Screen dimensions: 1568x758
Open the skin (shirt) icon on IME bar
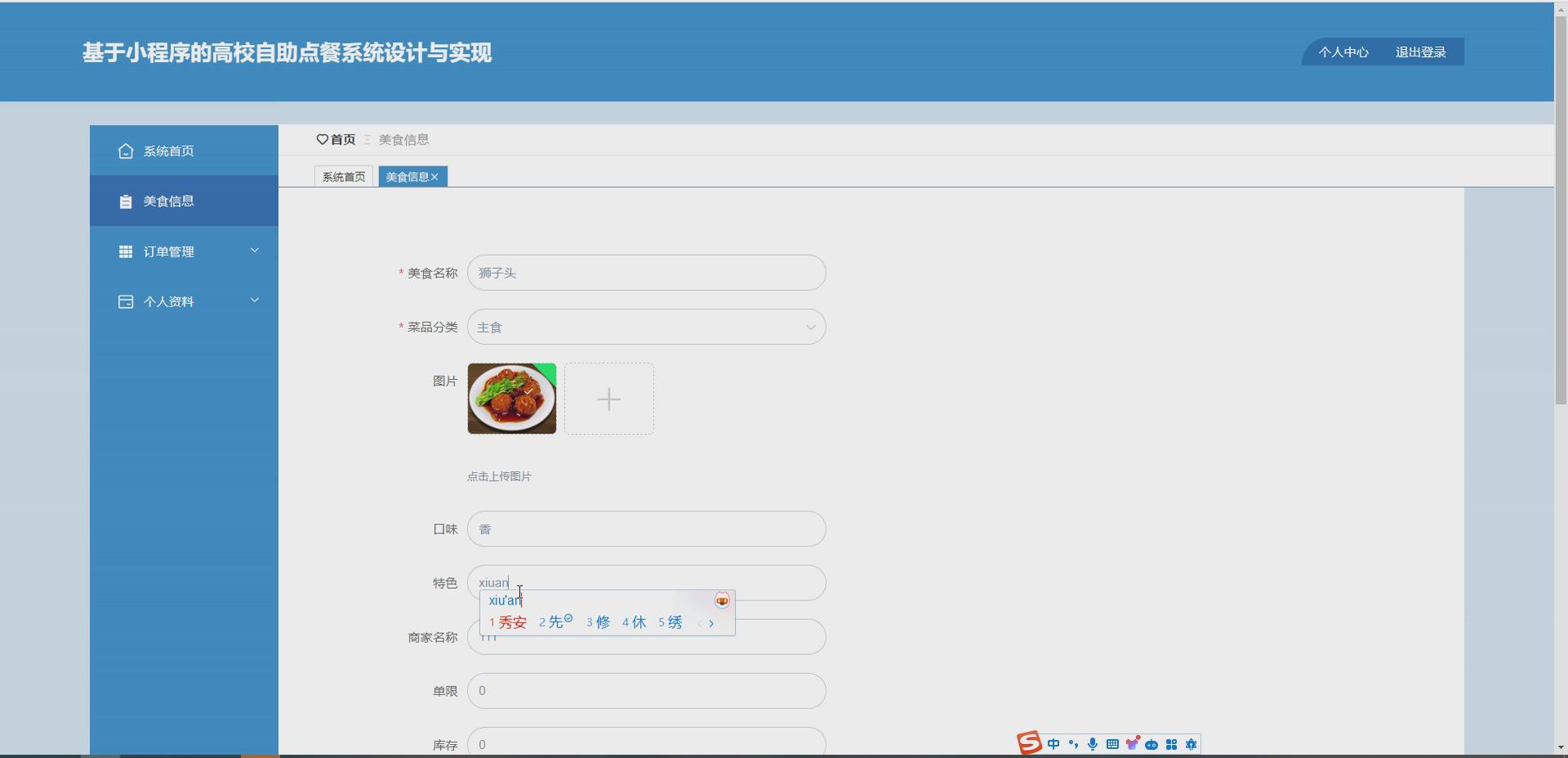[x=1132, y=743]
